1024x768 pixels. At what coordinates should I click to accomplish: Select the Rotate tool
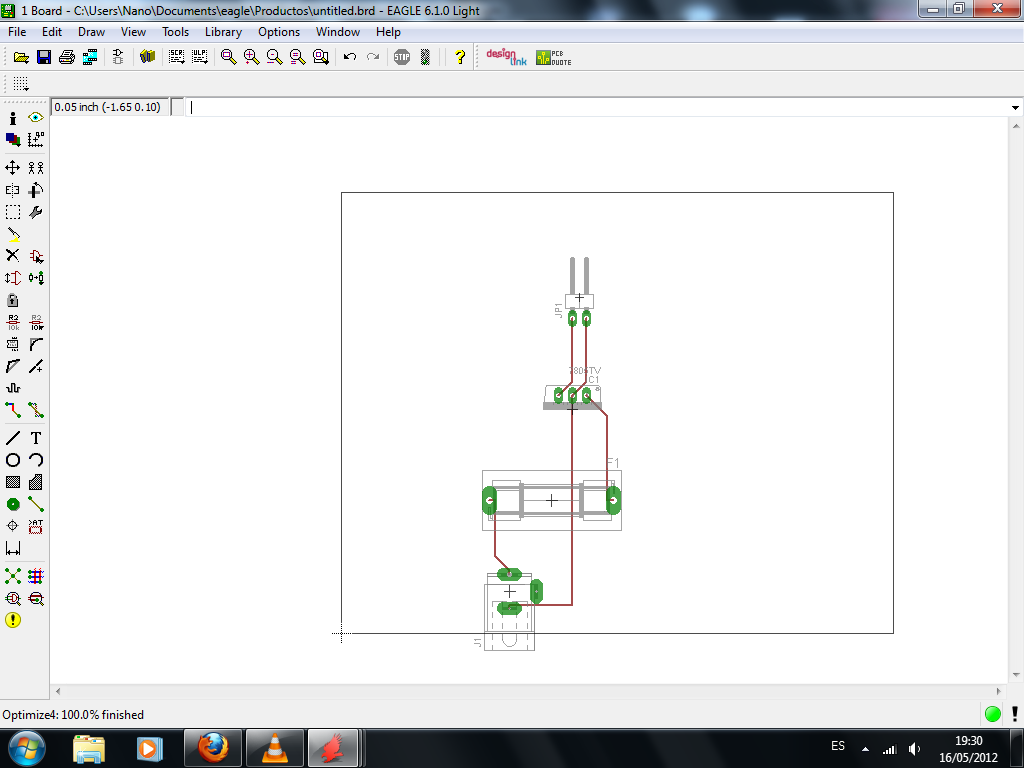tap(36, 190)
